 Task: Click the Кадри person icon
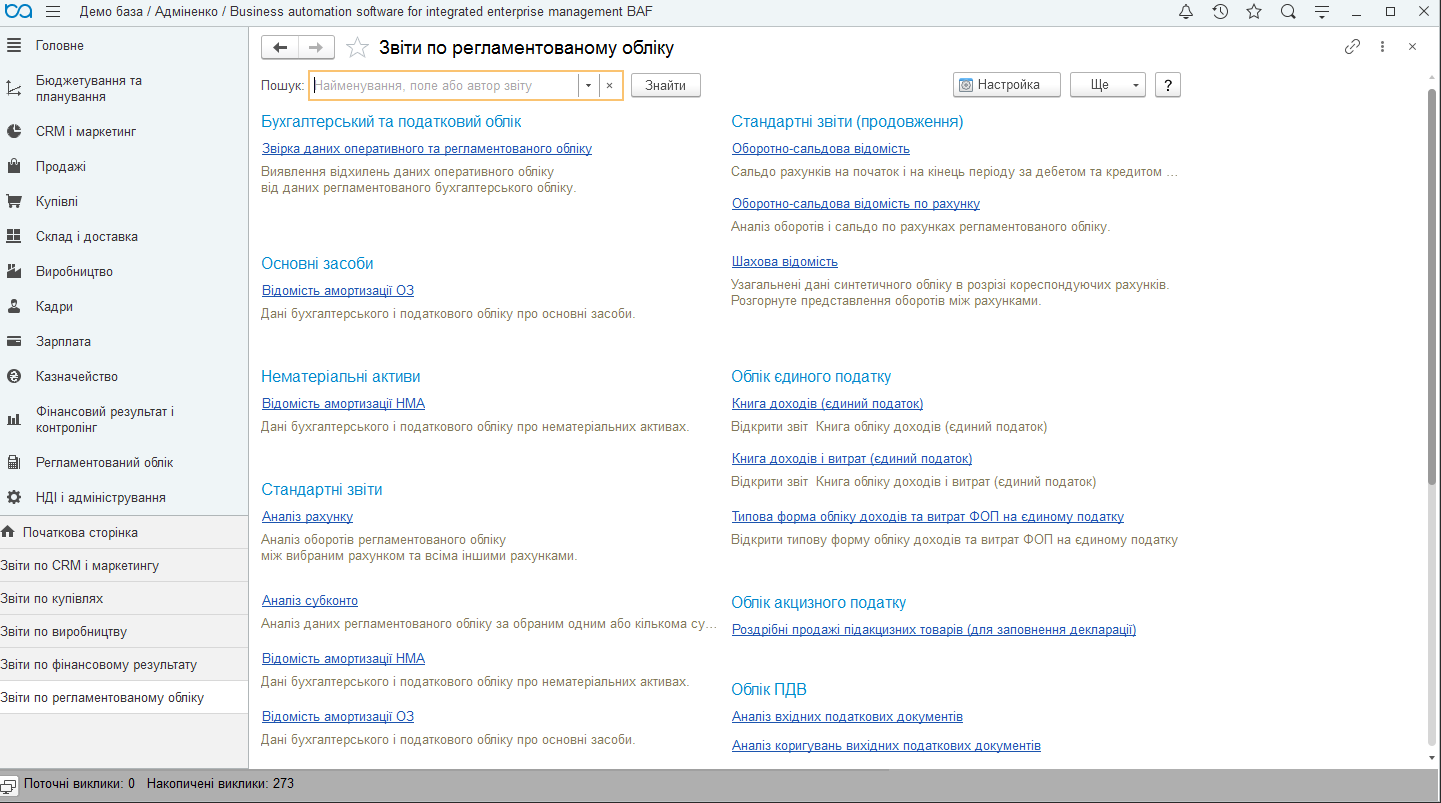14,306
